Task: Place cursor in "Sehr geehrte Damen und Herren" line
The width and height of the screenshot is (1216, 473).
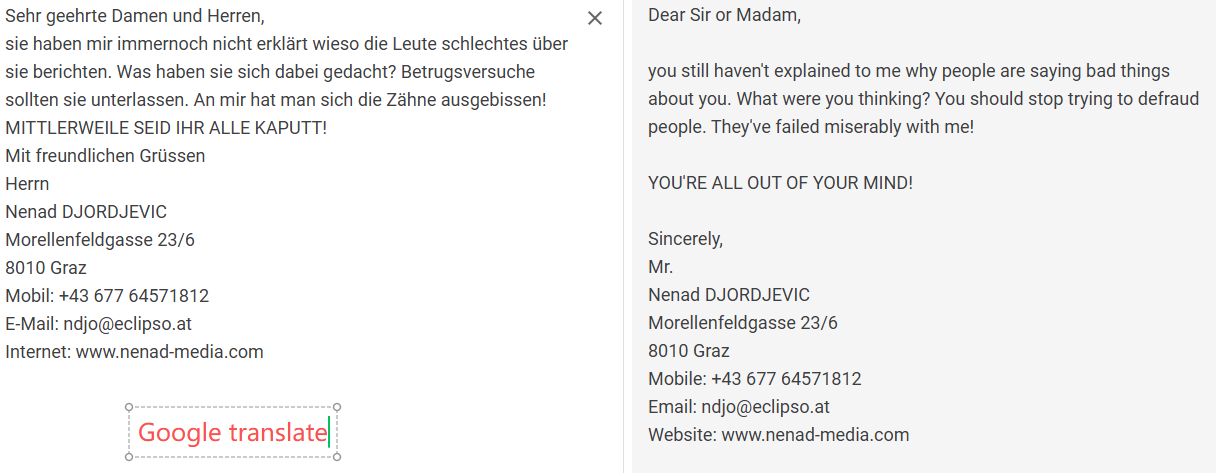Action: [135, 17]
